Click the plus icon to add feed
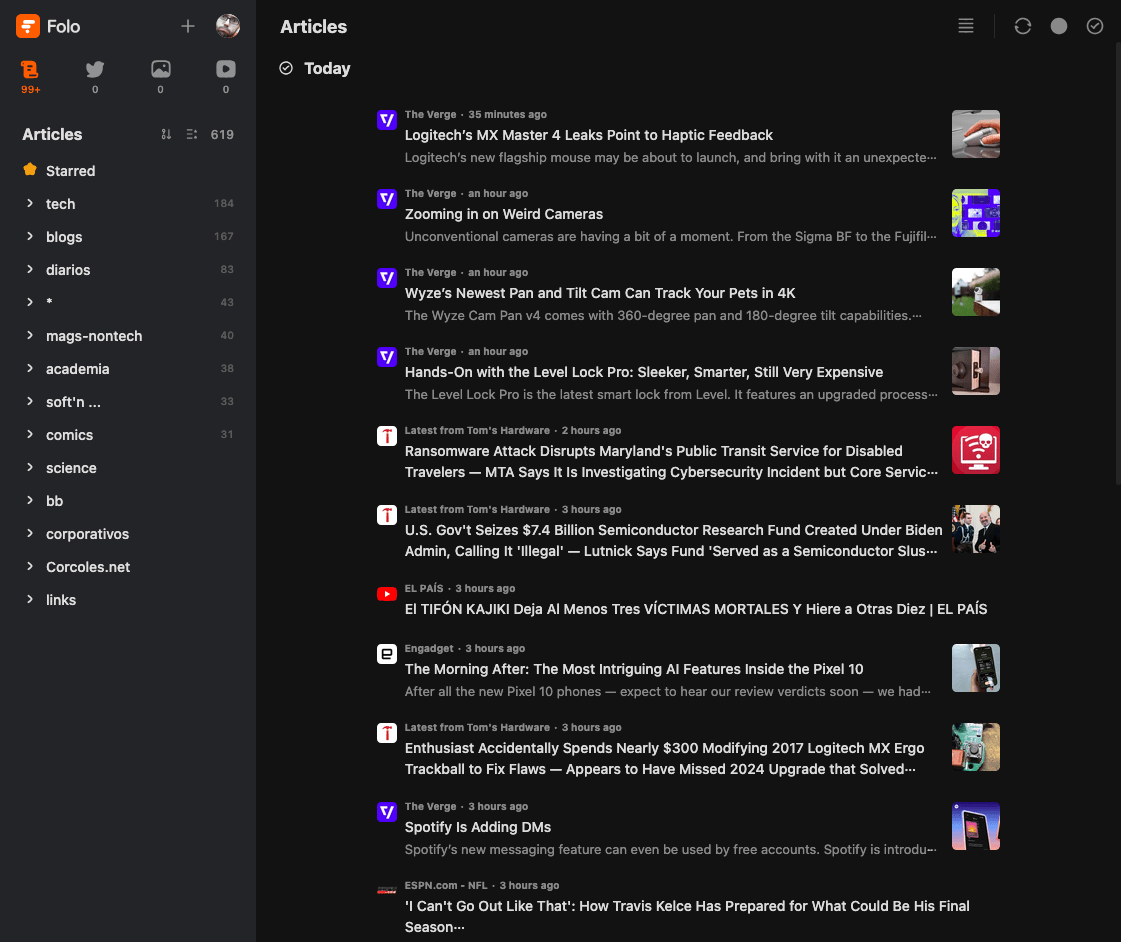 pyautogui.click(x=188, y=26)
